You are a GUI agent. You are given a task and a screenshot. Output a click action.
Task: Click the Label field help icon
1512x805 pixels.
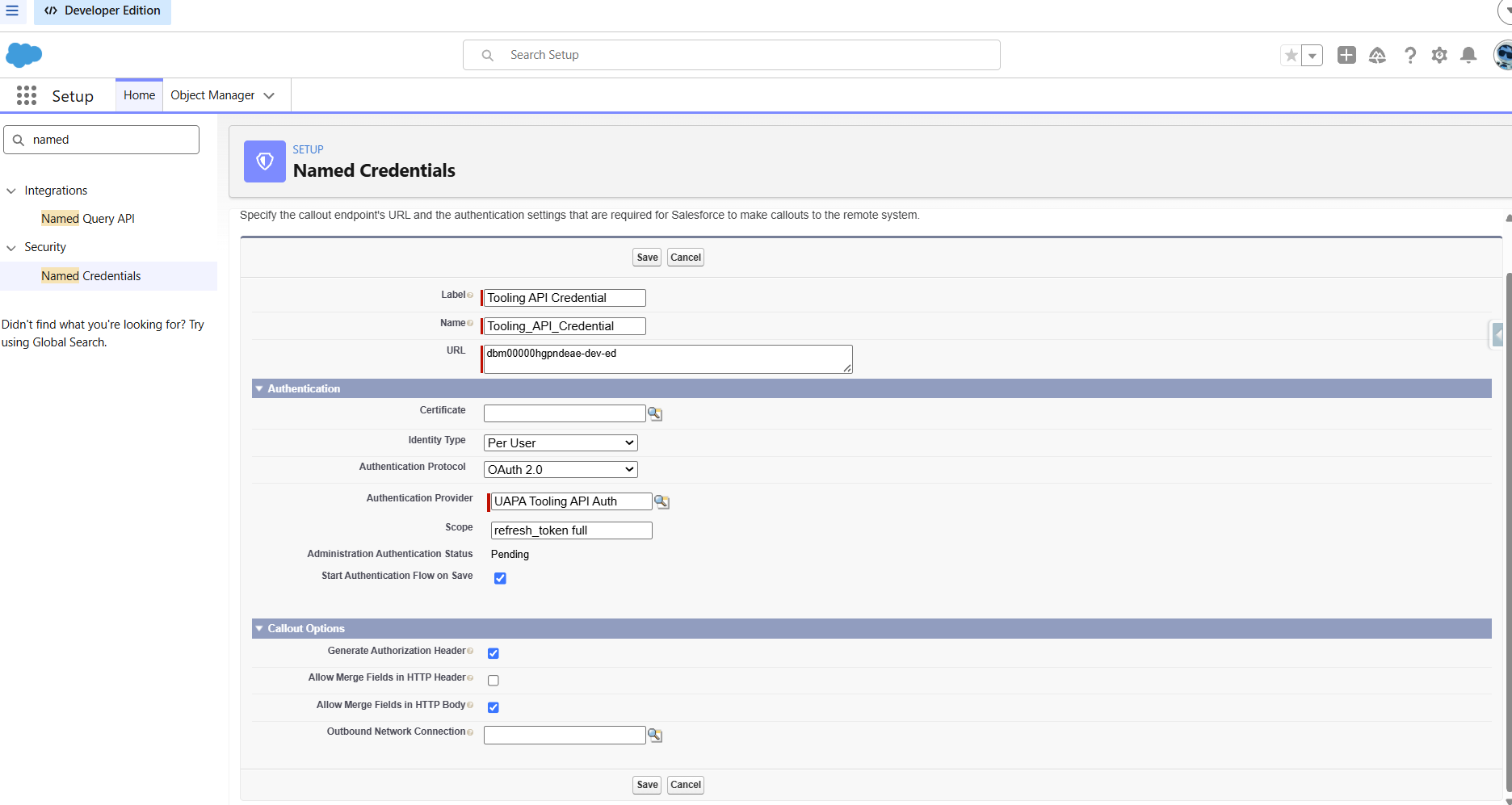click(470, 296)
